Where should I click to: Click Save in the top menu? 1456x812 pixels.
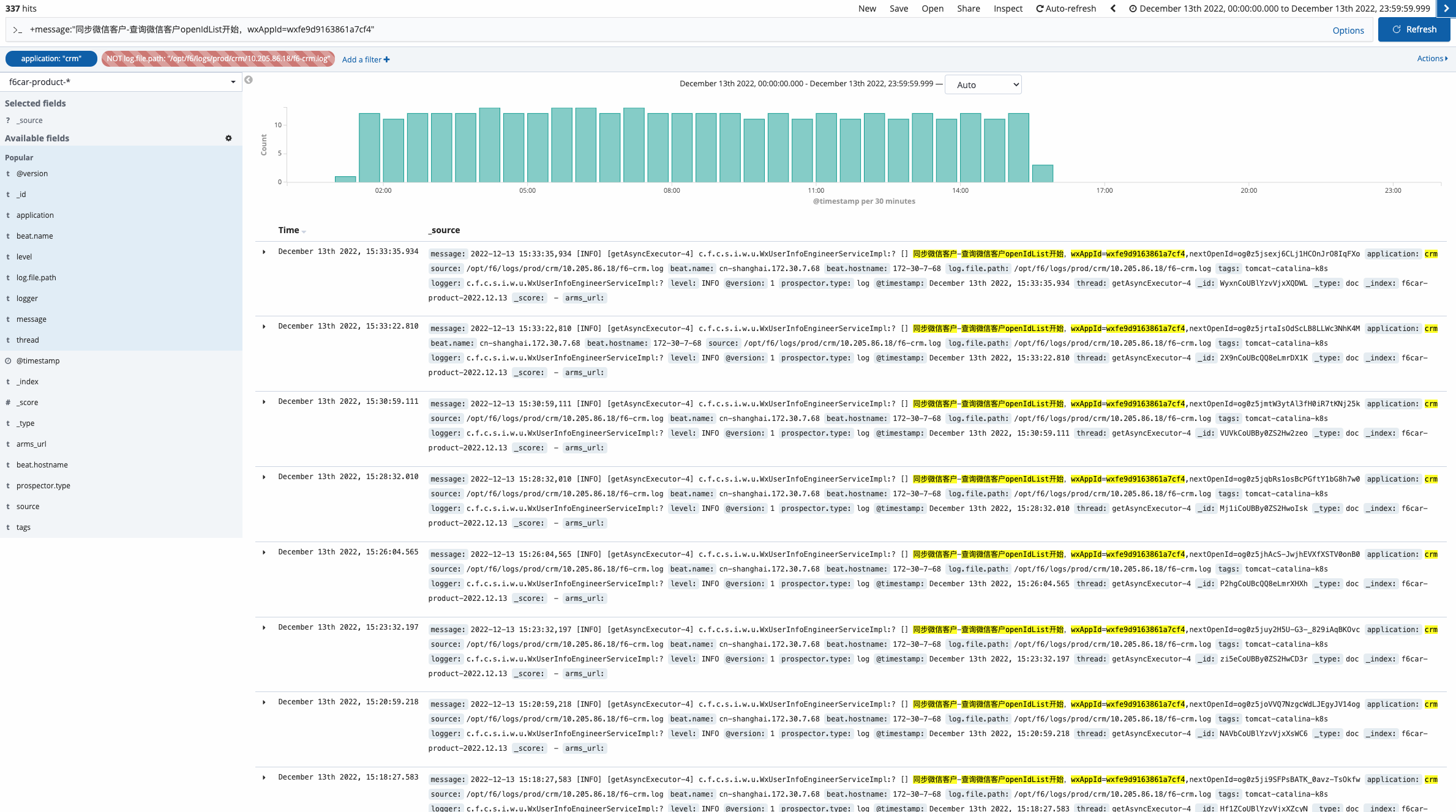click(x=899, y=9)
